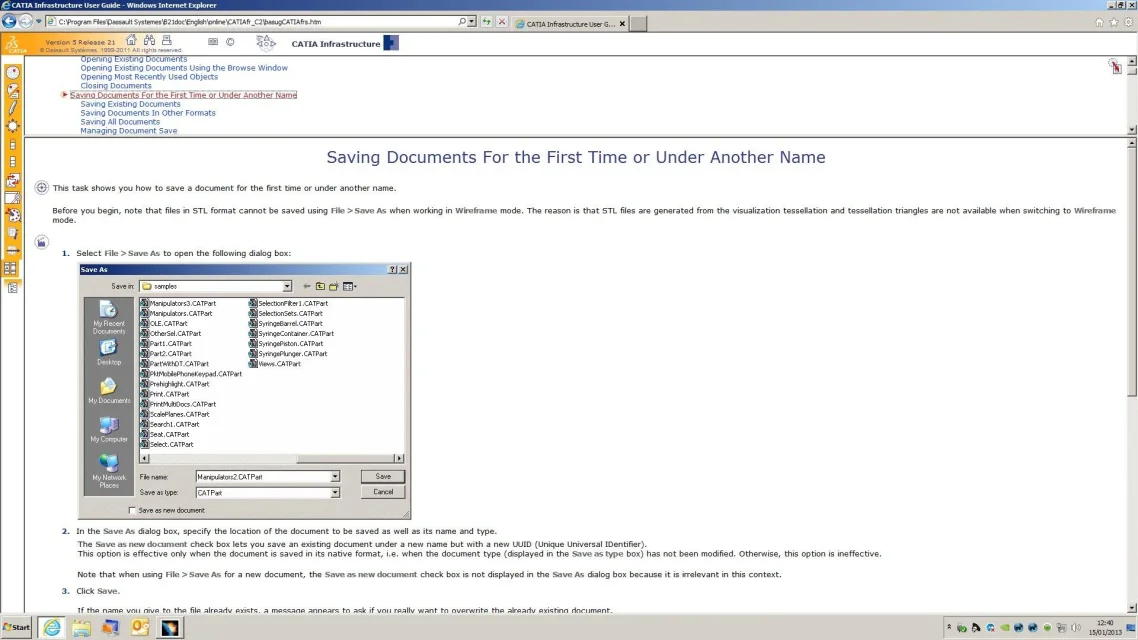Click Cancel button in the illustration
Viewport: 1138px width, 640px height.
(382, 493)
